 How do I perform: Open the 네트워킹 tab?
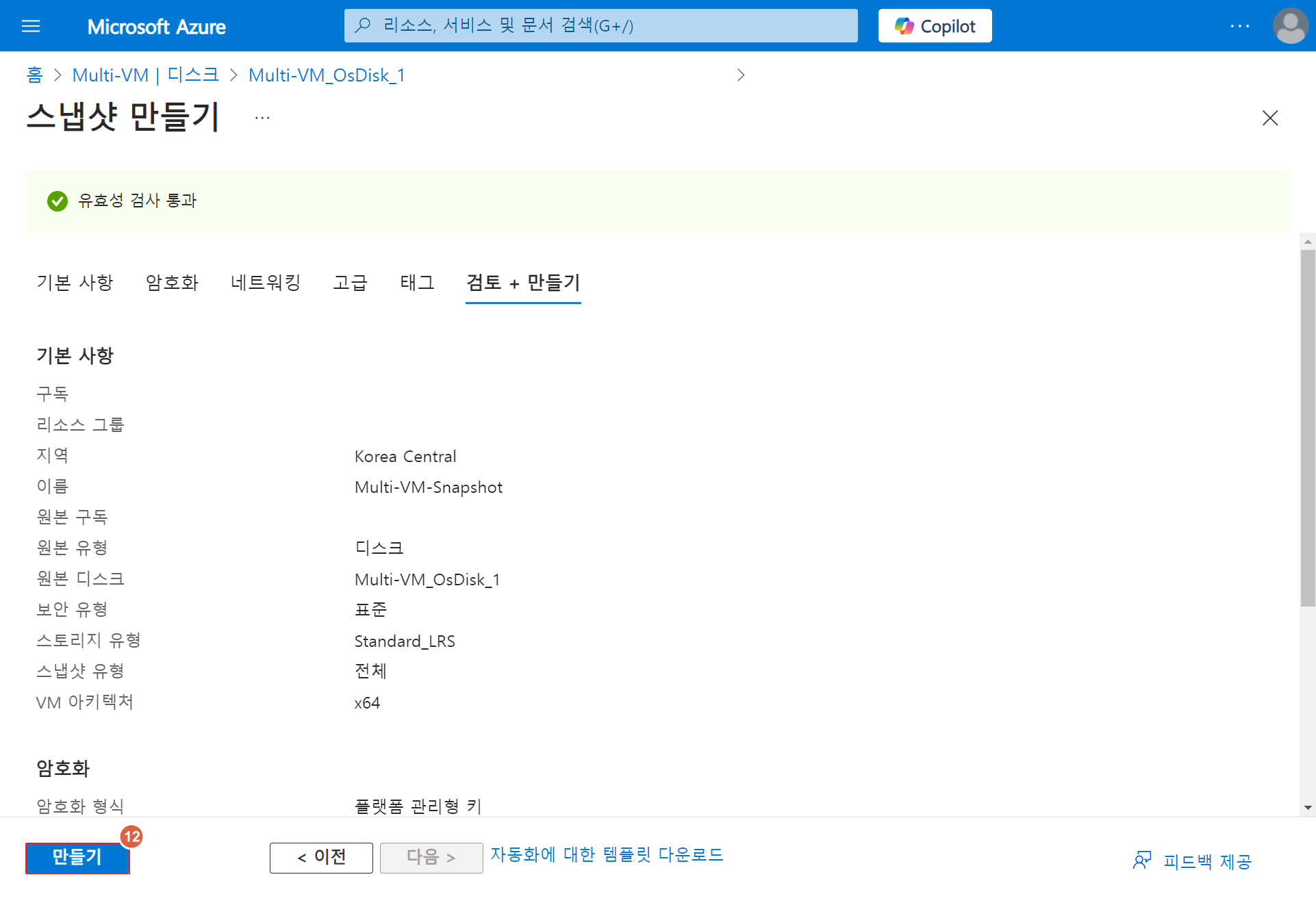[266, 282]
